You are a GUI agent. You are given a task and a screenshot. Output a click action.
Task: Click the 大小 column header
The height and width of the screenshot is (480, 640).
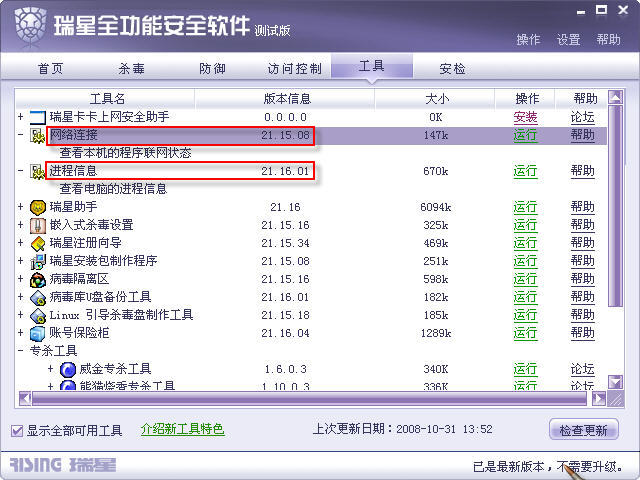coord(437,99)
